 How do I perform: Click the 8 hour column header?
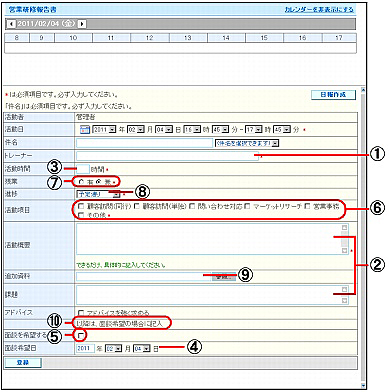[x=17, y=38]
